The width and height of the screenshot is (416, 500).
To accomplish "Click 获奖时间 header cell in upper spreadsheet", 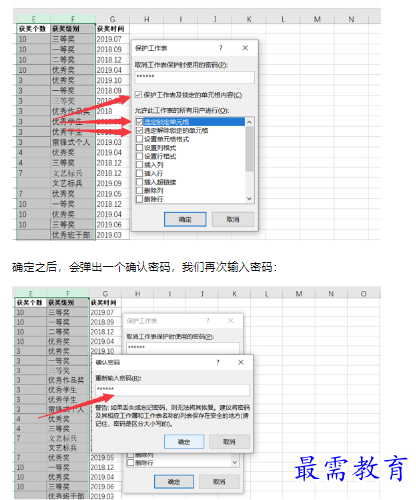I will (112, 29).
